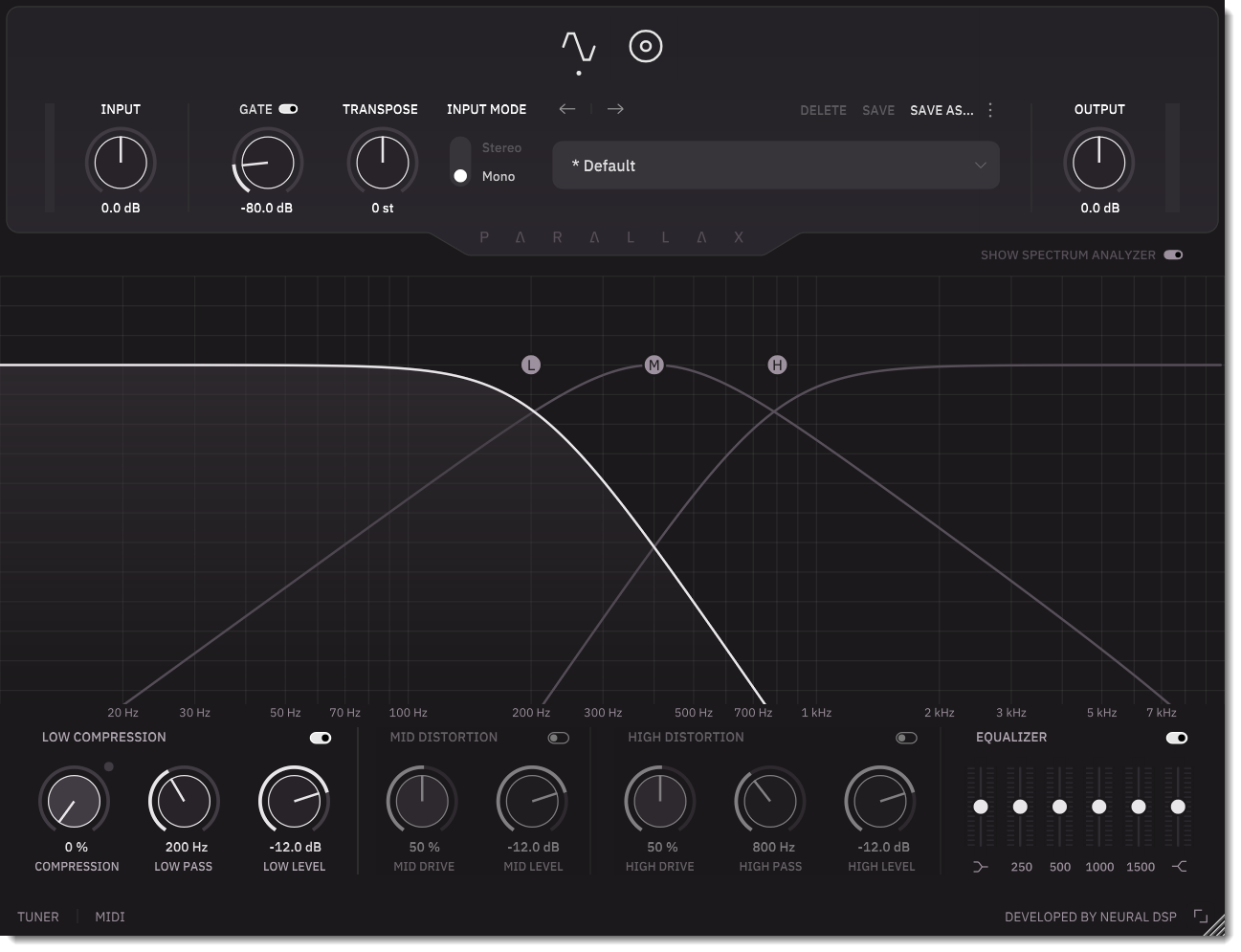Click Developed by Neural DSP link

click(1091, 917)
